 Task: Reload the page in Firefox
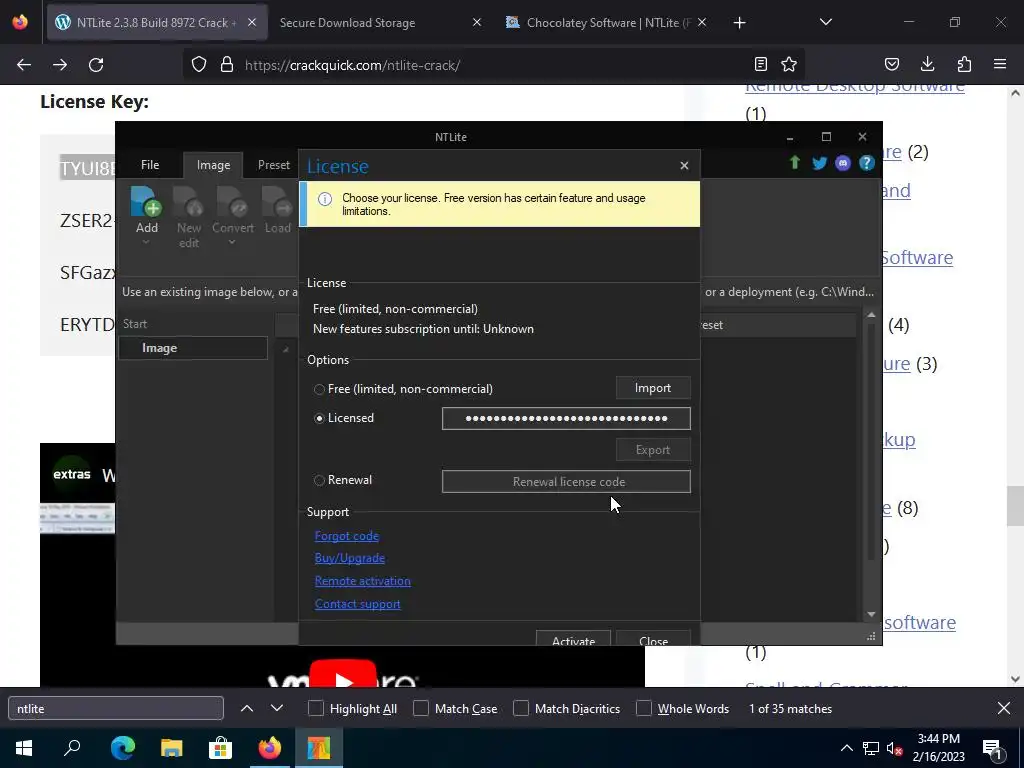click(x=96, y=65)
